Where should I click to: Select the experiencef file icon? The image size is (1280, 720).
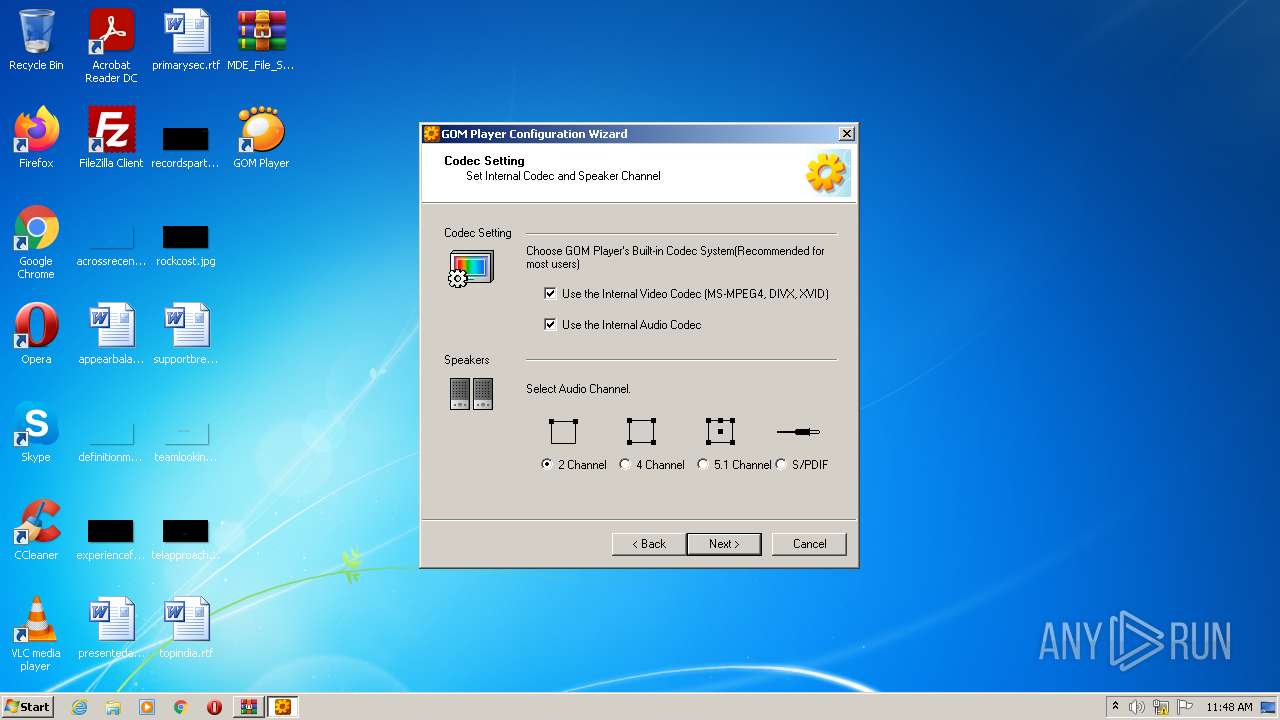pyautogui.click(x=111, y=538)
